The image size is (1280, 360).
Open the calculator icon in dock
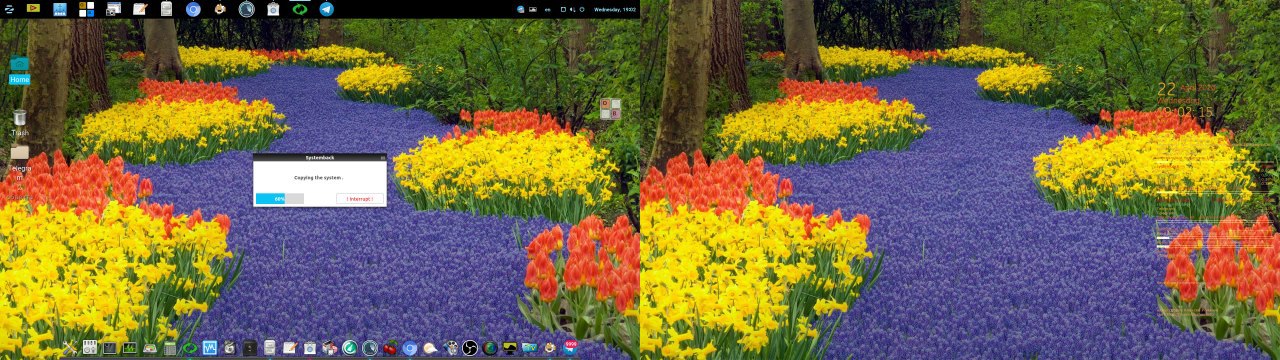tap(170, 347)
